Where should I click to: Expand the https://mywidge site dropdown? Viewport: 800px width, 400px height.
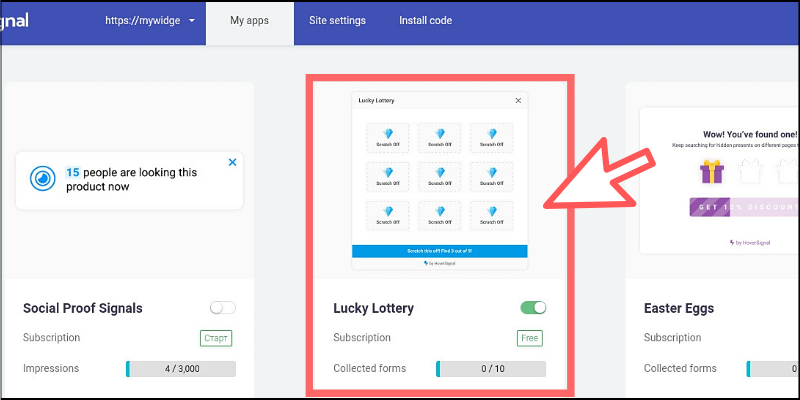coord(150,21)
